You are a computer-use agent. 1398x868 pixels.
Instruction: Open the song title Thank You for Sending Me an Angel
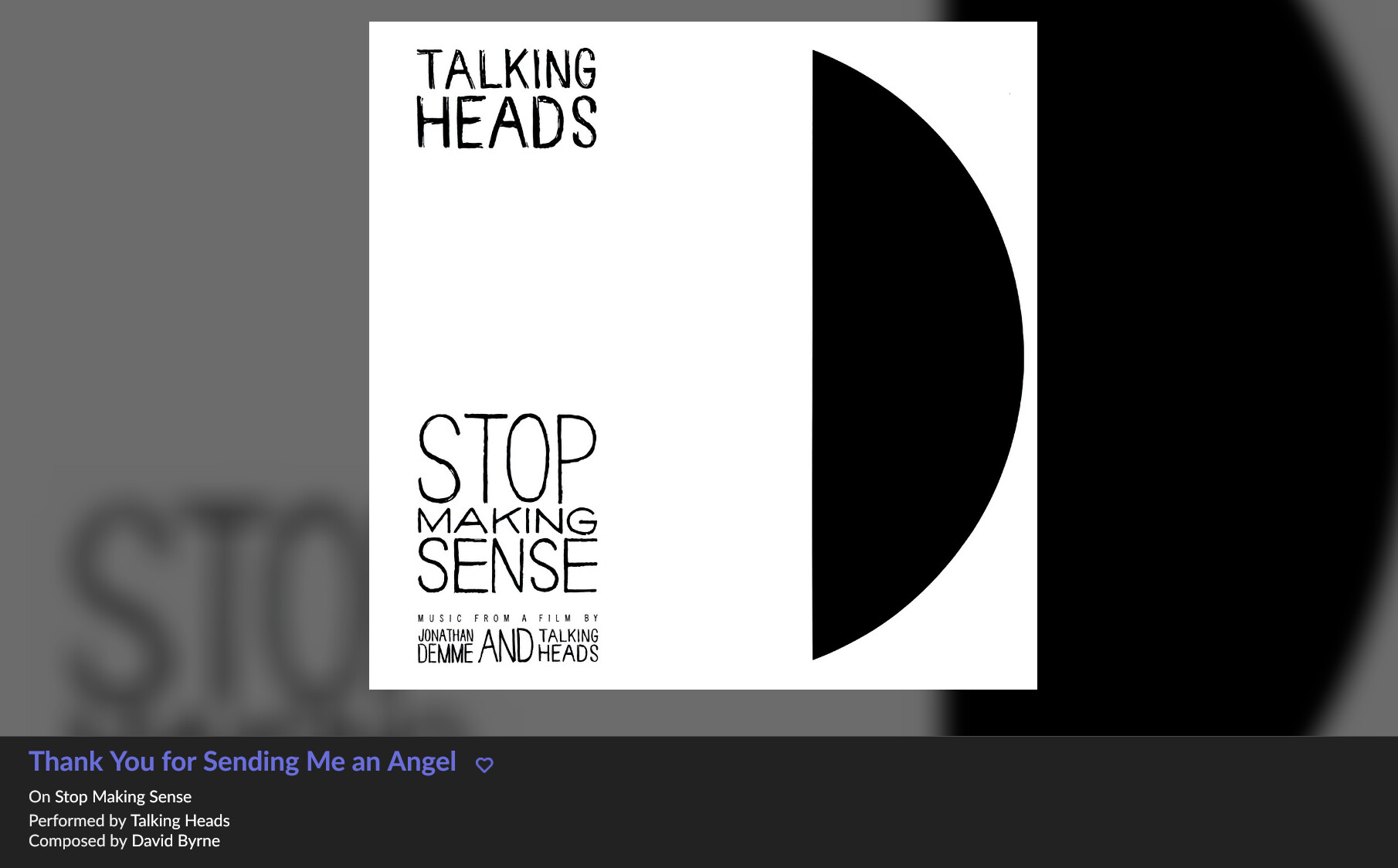tap(243, 761)
